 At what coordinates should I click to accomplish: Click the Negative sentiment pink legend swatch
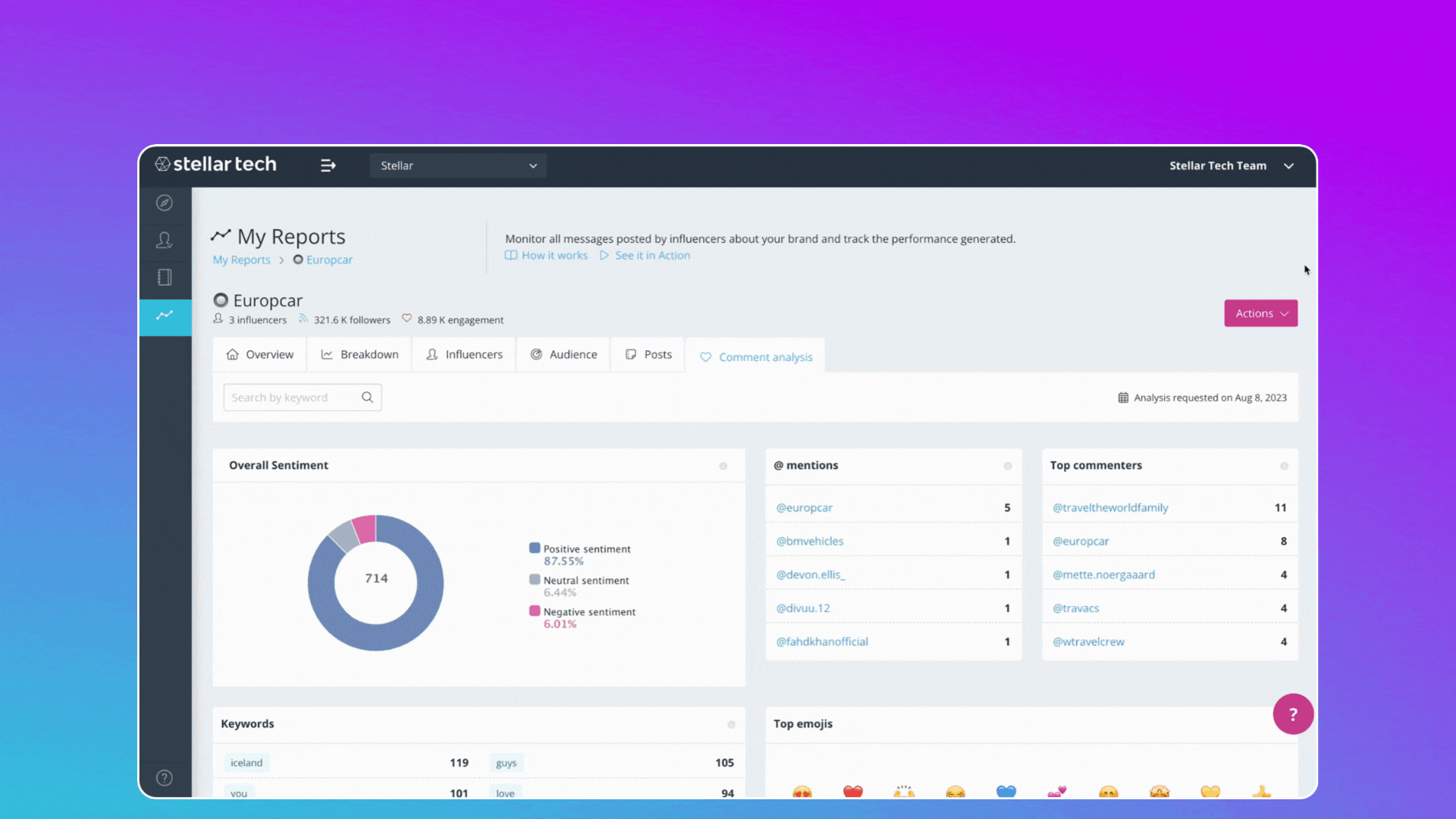click(535, 611)
